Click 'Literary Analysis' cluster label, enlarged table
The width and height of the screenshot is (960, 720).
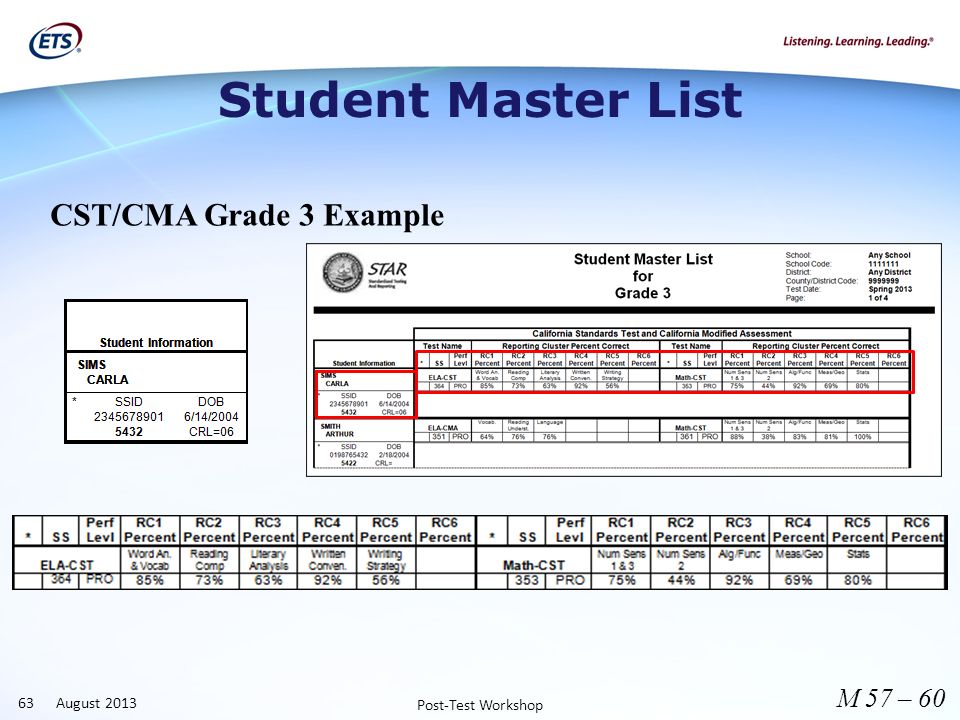pos(268,560)
